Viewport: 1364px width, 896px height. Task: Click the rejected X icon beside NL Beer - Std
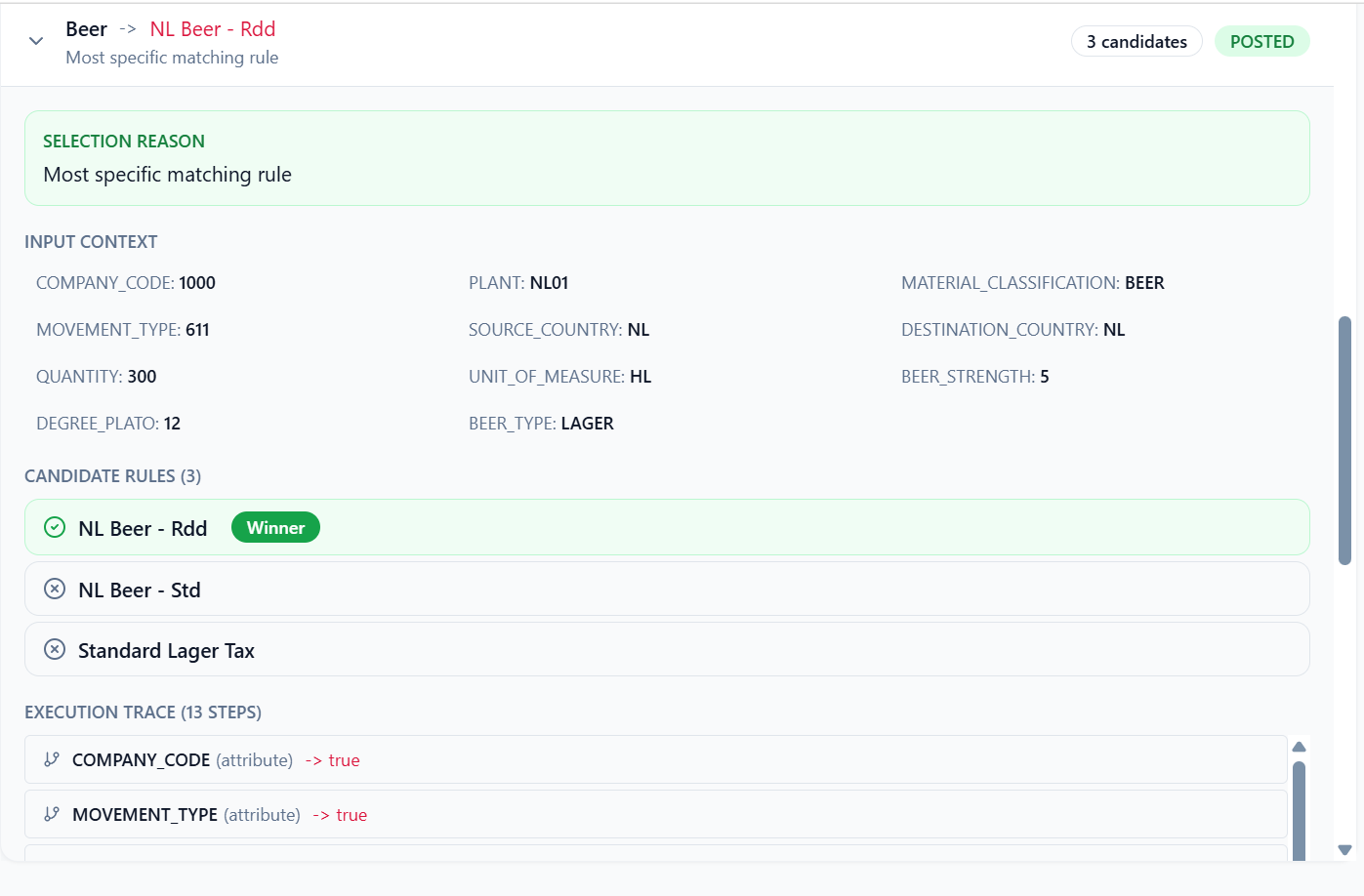(55, 590)
